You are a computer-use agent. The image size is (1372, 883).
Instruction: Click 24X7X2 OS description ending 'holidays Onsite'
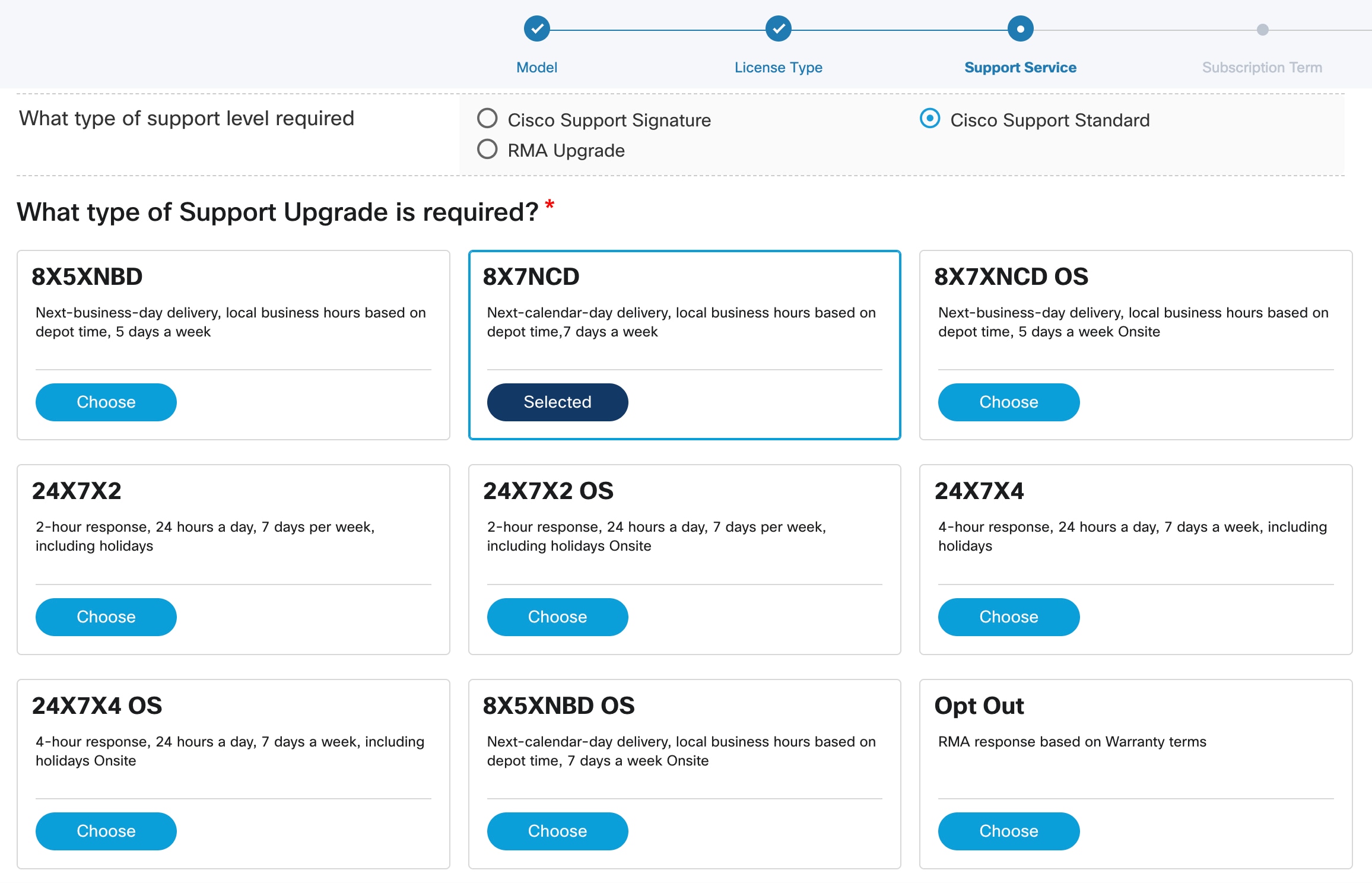click(656, 536)
